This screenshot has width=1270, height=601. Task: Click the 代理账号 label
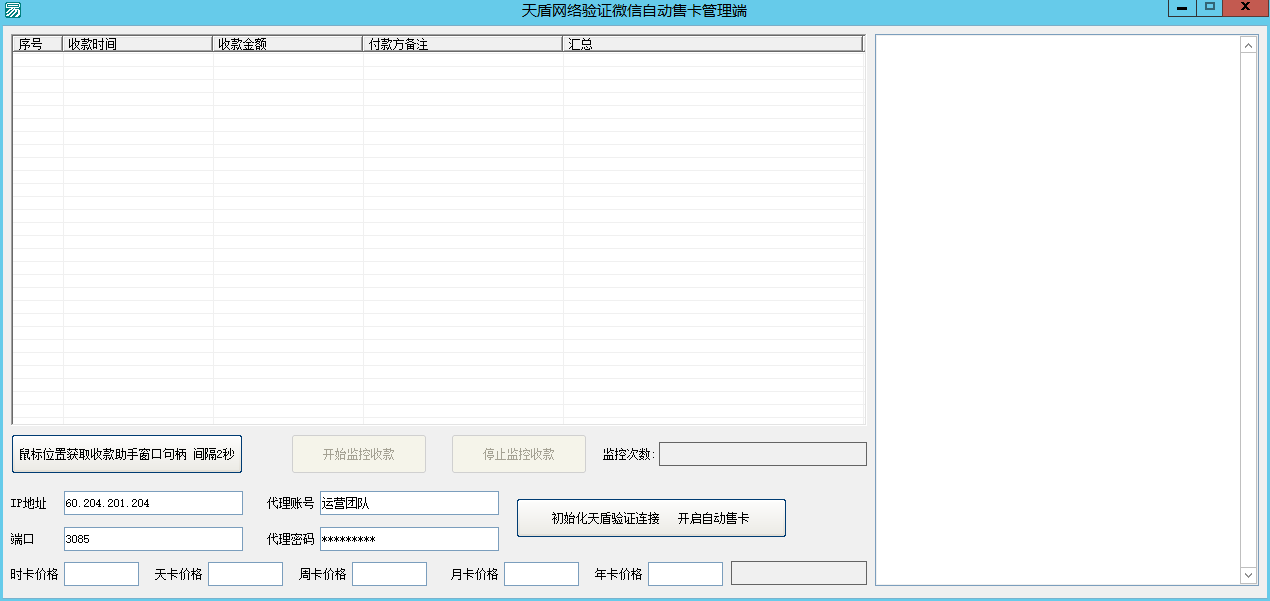coord(290,503)
